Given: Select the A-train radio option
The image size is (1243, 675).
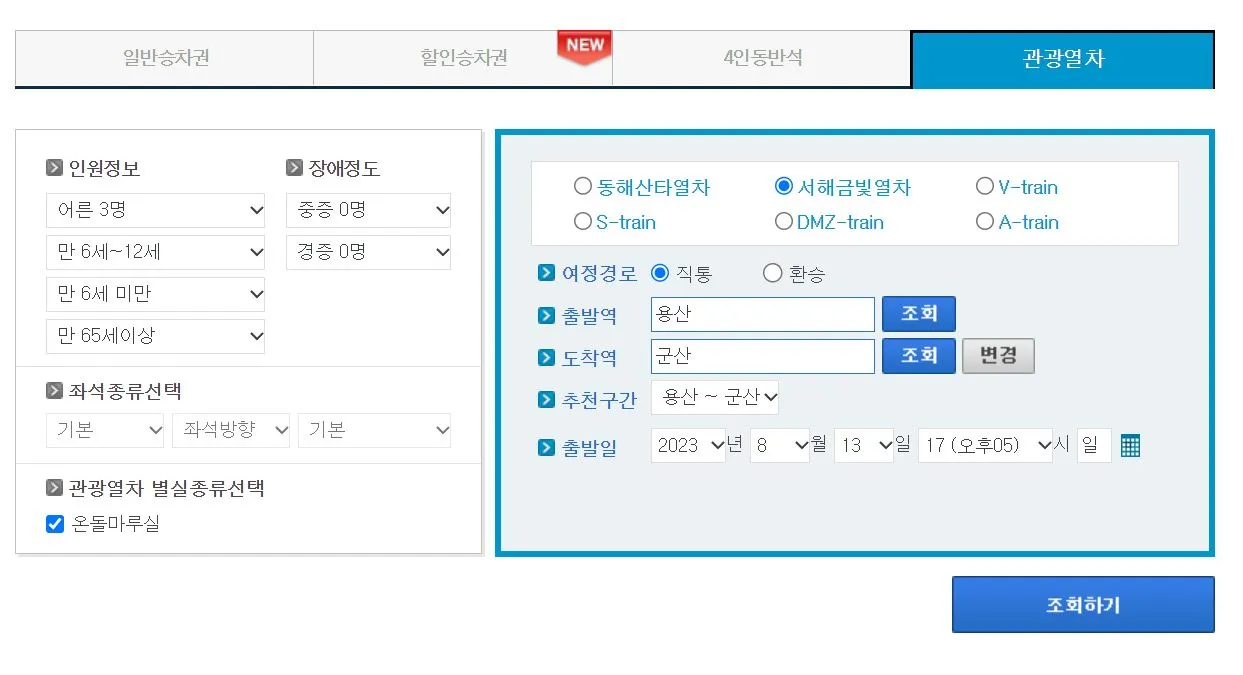Looking at the screenshot, I should click(x=985, y=222).
